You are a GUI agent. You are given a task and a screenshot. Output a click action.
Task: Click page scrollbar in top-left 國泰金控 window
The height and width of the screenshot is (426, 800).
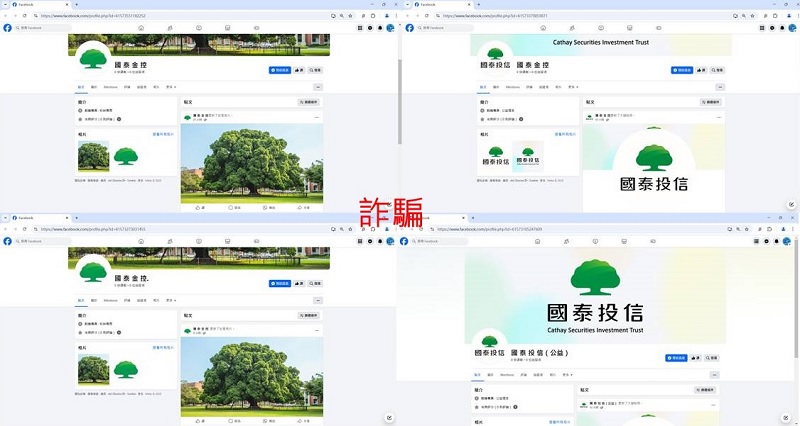[399, 102]
